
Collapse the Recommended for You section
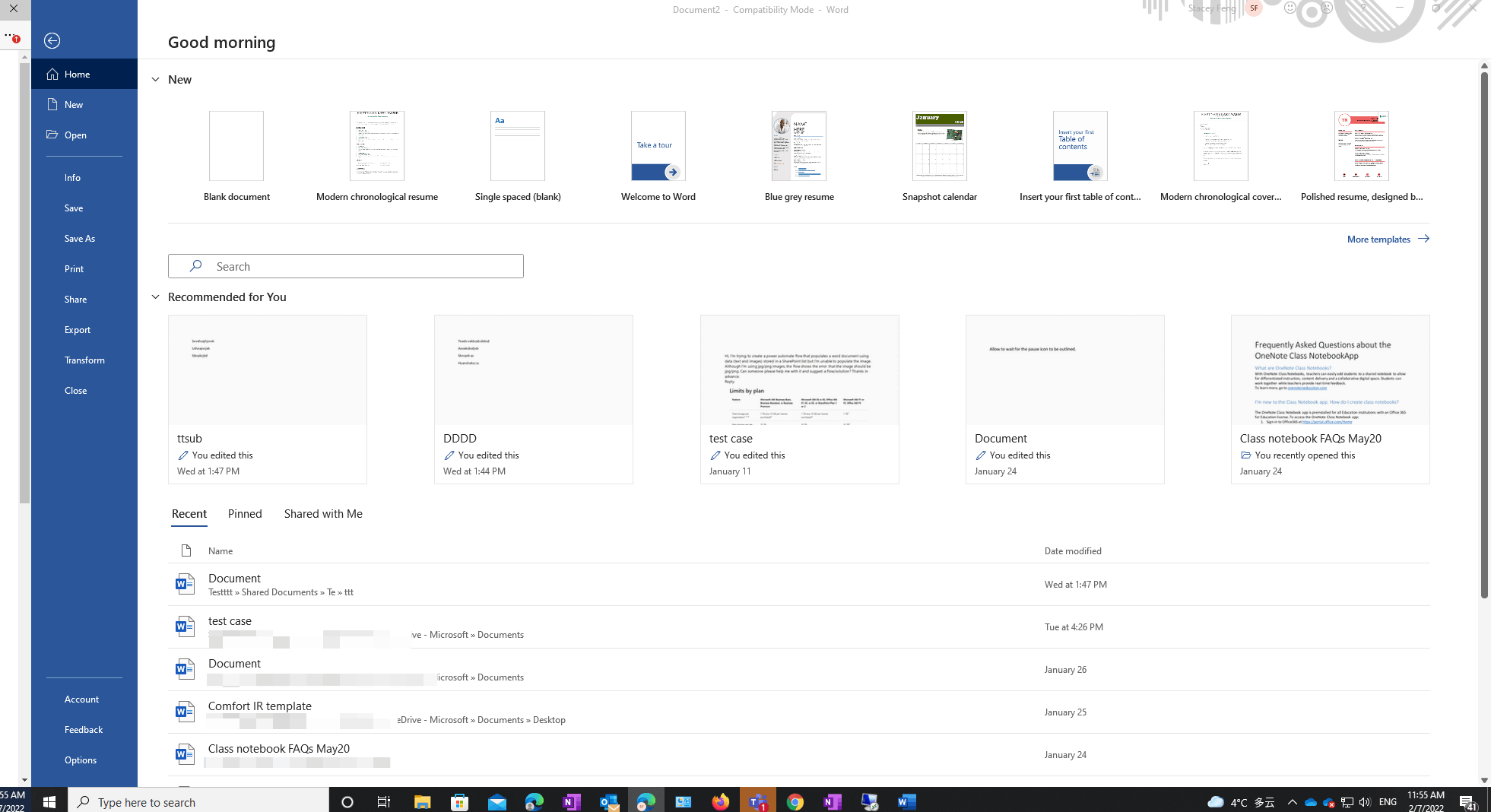[155, 297]
